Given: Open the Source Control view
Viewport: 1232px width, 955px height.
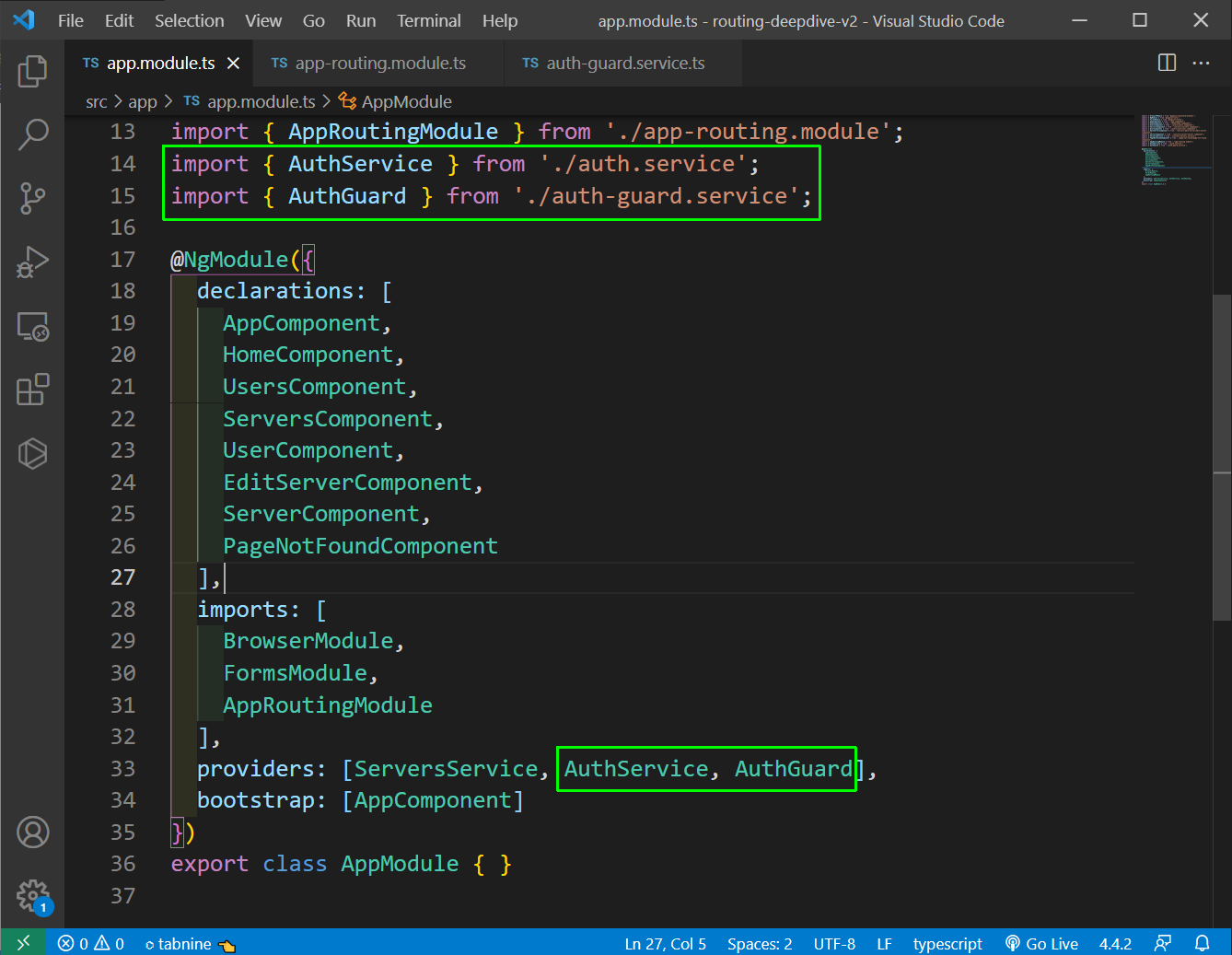Looking at the screenshot, I should pyautogui.click(x=32, y=198).
